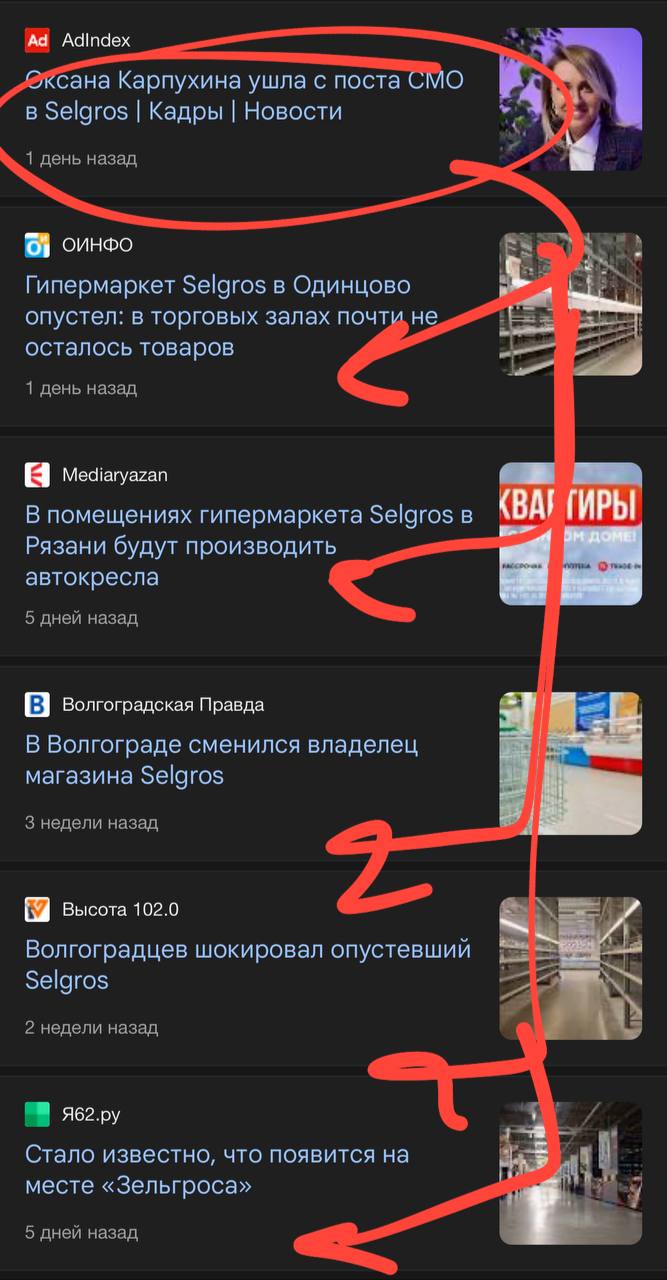Open the Selgros в Рязани автокресла headline

tap(249, 547)
